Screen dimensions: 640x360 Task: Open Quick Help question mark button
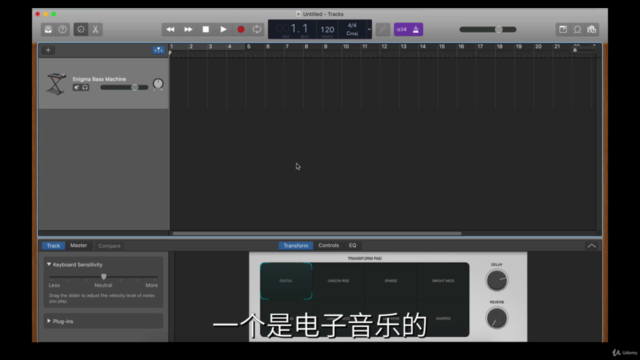tap(62, 29)
